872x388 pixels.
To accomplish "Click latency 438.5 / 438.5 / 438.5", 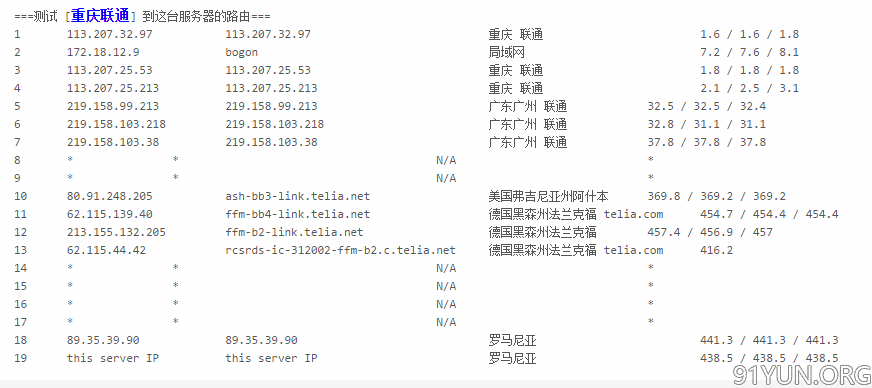I will [769, 358].
